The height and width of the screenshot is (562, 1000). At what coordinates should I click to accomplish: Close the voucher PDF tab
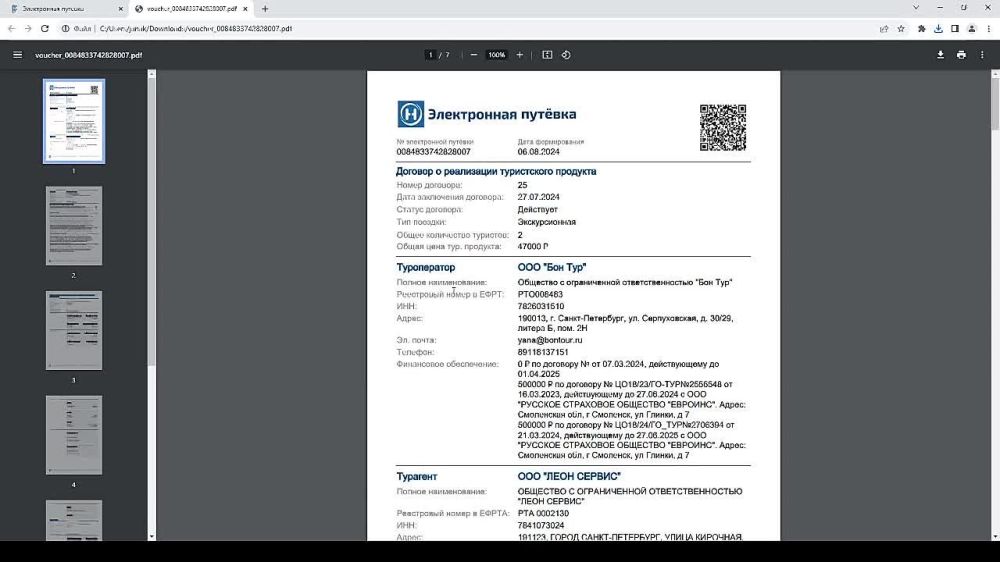click(x=246, y=9)
